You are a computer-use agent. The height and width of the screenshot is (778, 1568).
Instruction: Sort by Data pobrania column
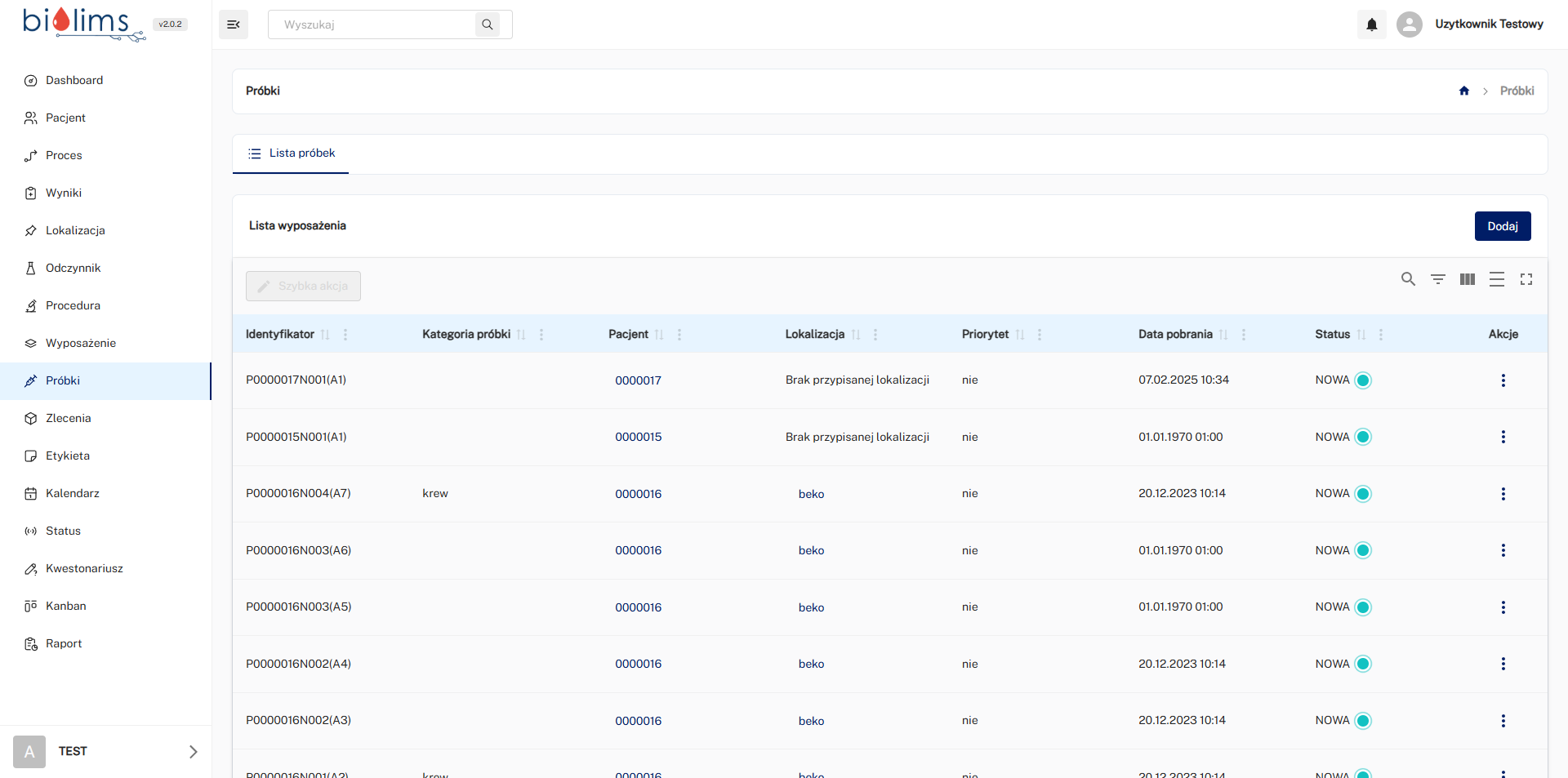[1223, 335]
